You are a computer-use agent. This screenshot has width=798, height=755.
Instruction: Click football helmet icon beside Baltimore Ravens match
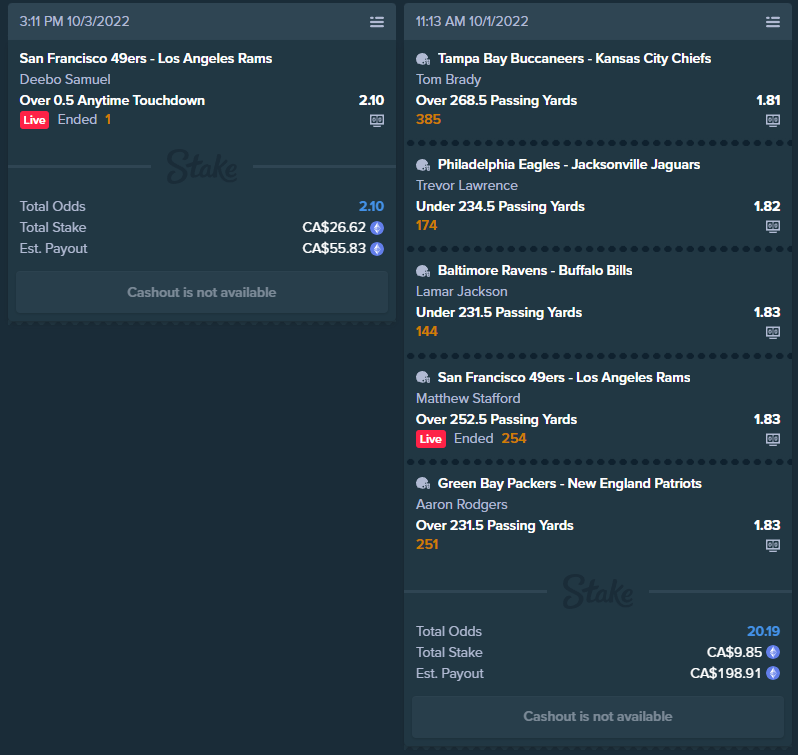click(x=423, y=271)
